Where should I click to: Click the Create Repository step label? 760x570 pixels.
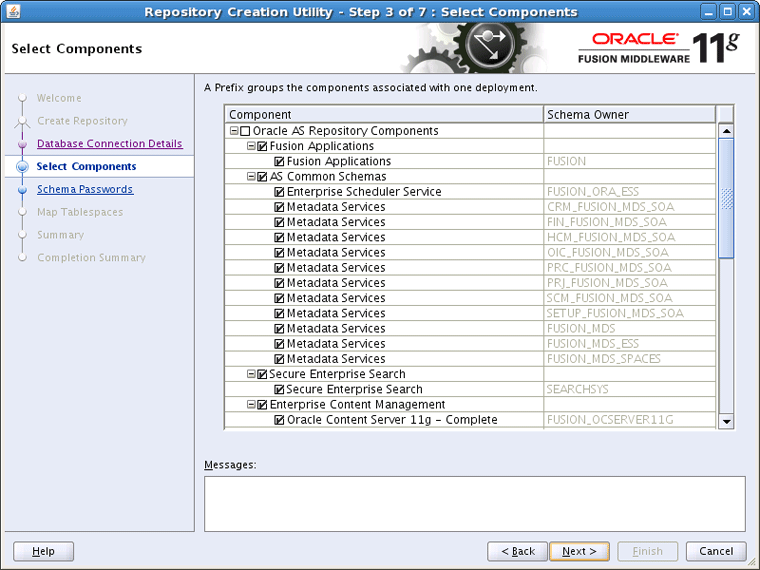82,121
